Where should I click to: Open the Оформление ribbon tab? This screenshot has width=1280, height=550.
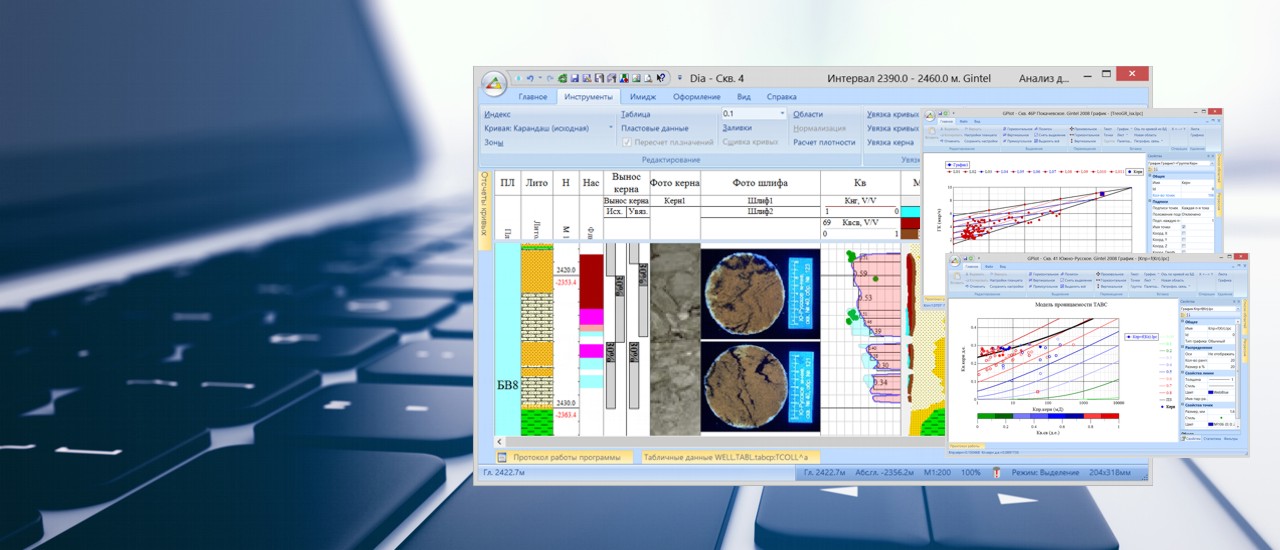696,97
